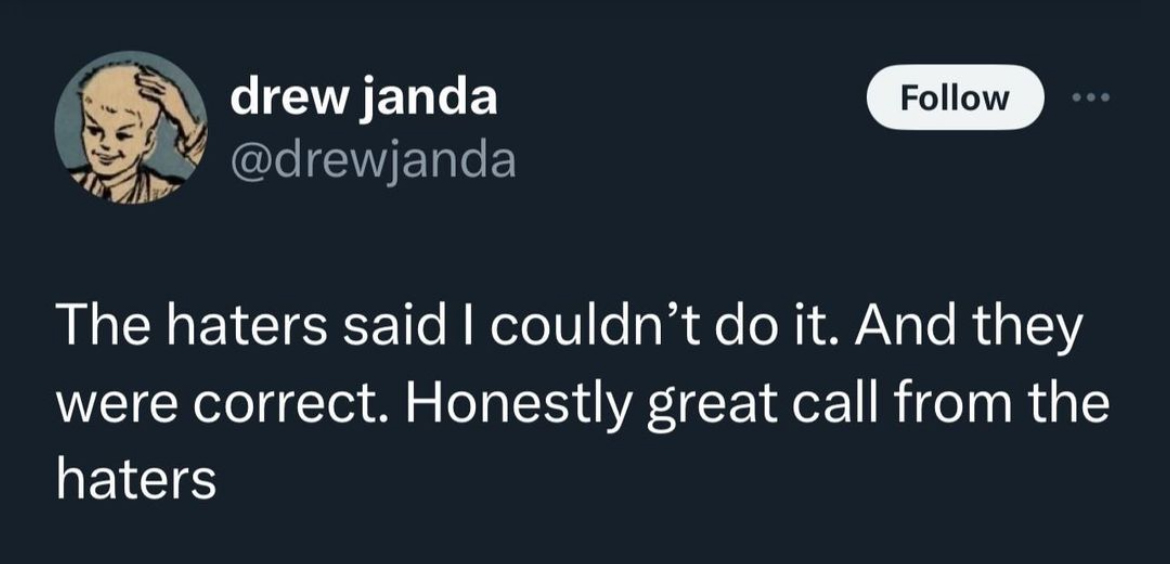Viewport: 1170px width, 564px height.
Task: Open the three-dot more options menu
Action: (x=1091, y=97)
